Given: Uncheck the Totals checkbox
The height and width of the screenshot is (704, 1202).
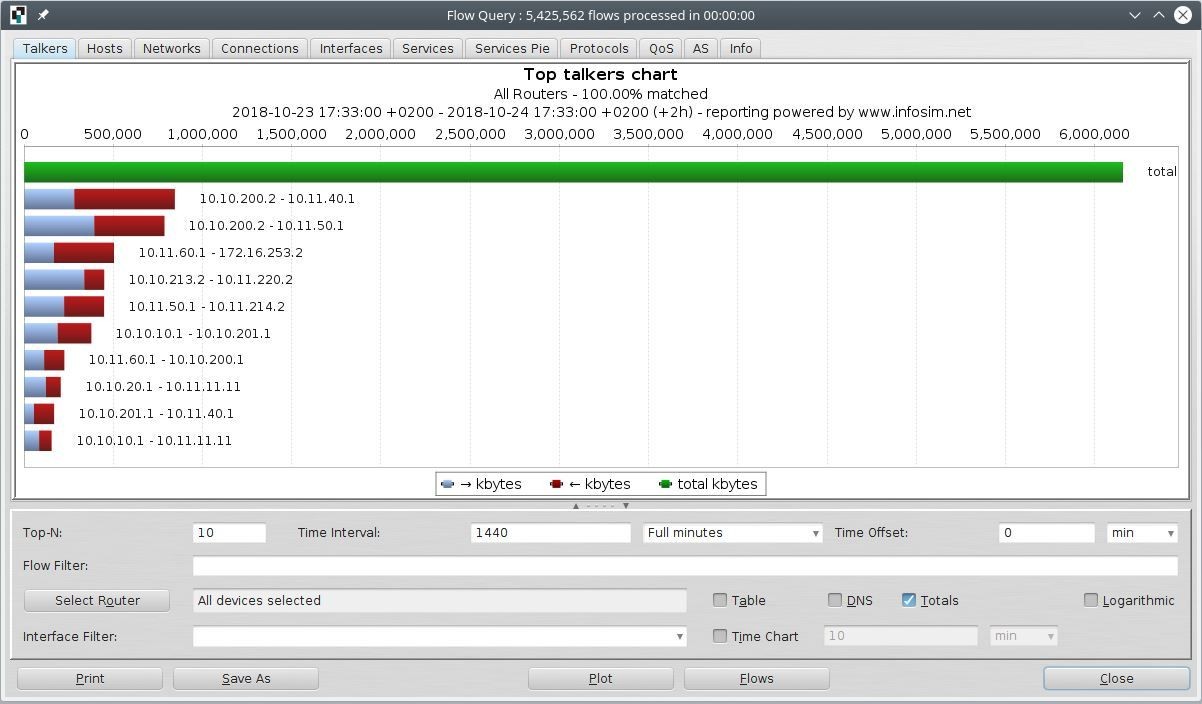Looking at the screenshot, I should tap(909, 600).
